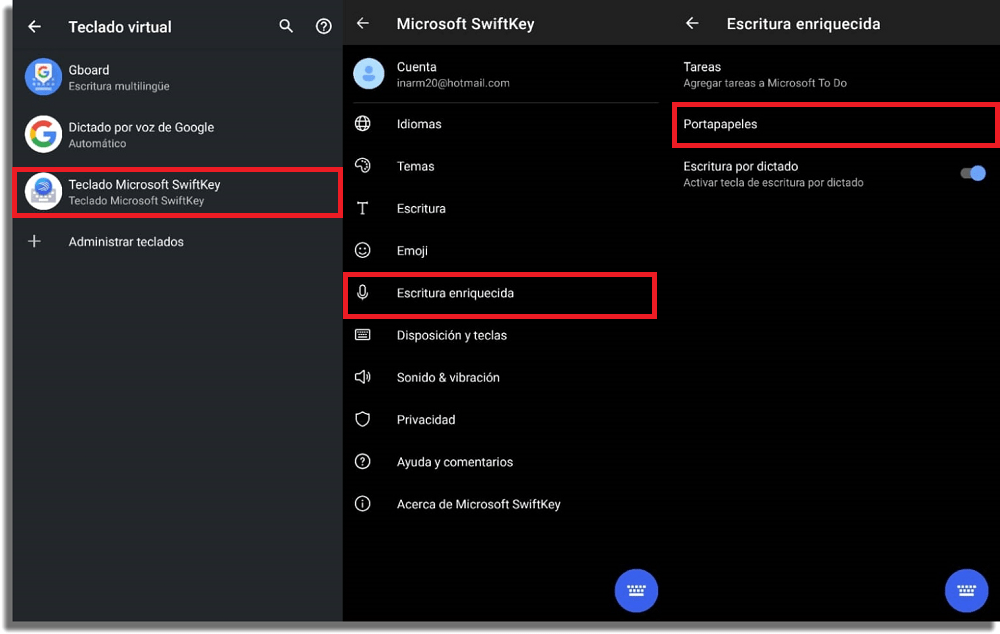
Task: Open the Escritura settings
Action: (501, 208)
